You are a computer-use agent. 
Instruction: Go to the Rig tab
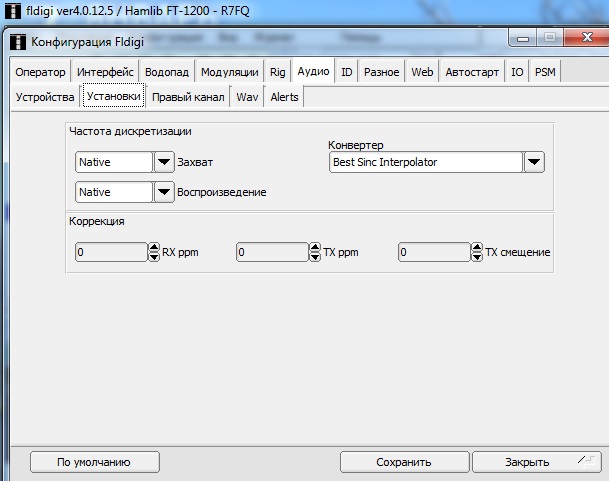pos(277,72)
